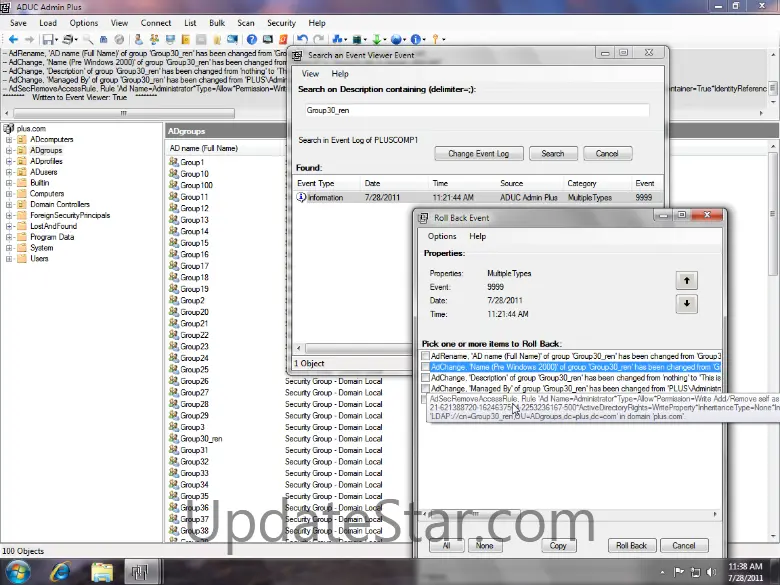This screenshot has width=780, height=585.
Task: Click the Change Event Log button
Action: 479,154
